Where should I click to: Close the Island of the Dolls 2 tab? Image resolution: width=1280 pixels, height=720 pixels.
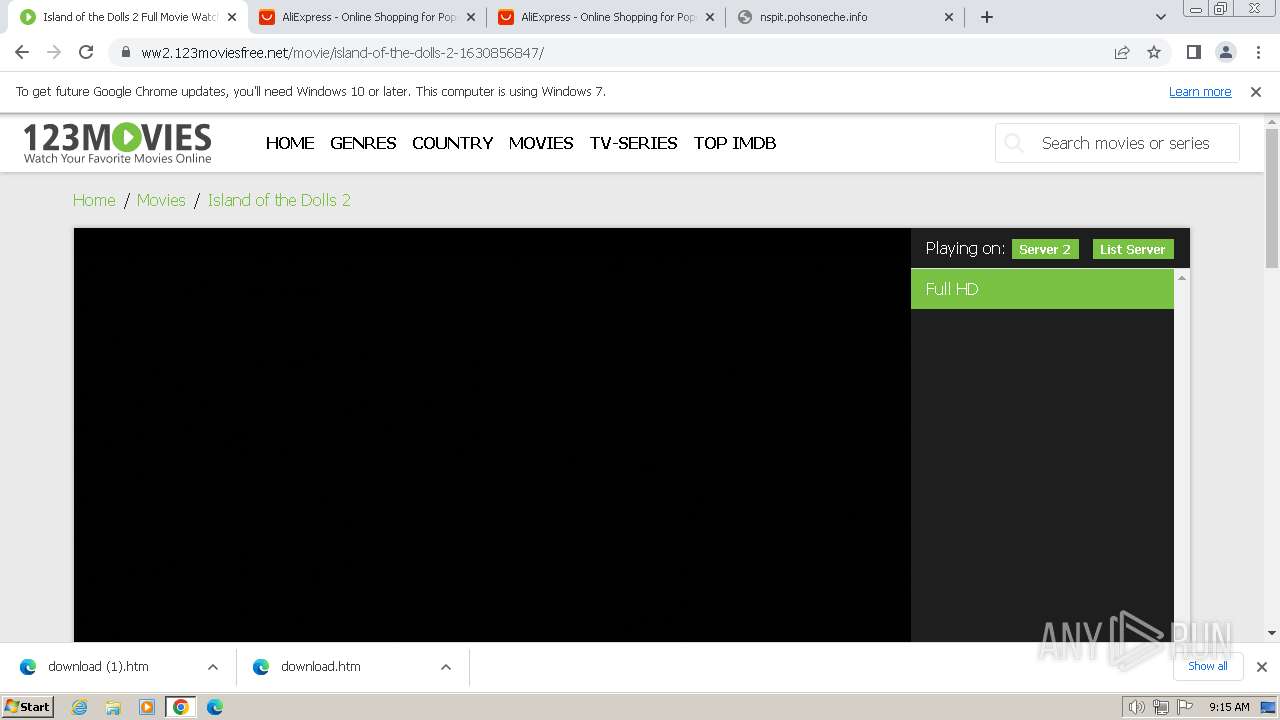[232, 17]
